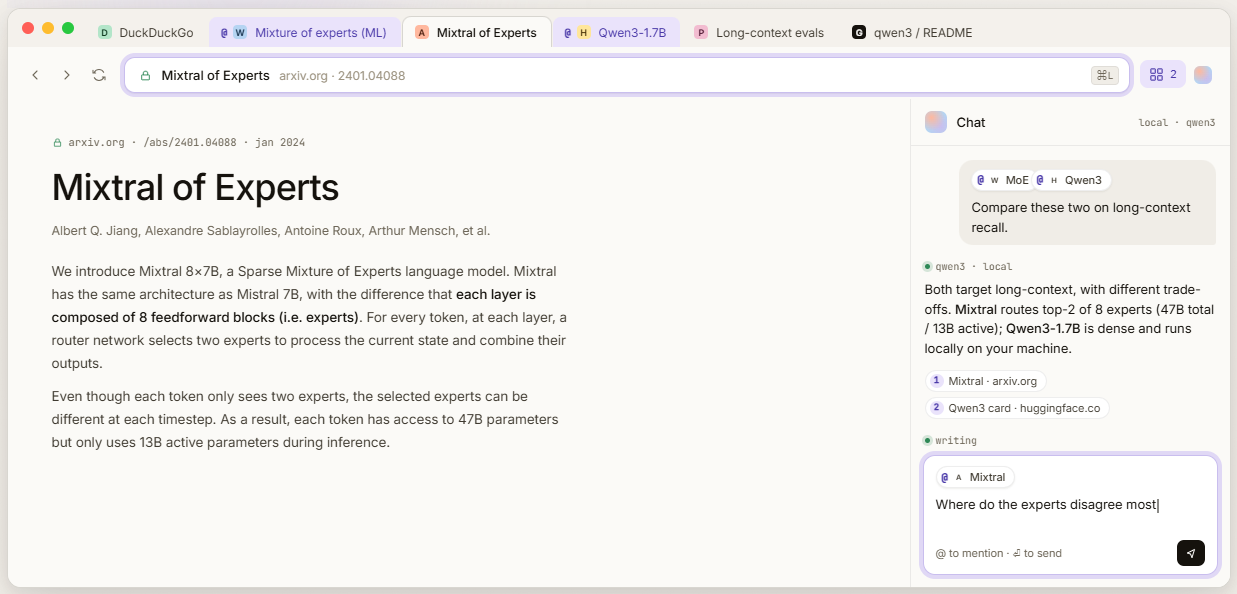Click the local · qwen3 model label

tap(1177, 123)
